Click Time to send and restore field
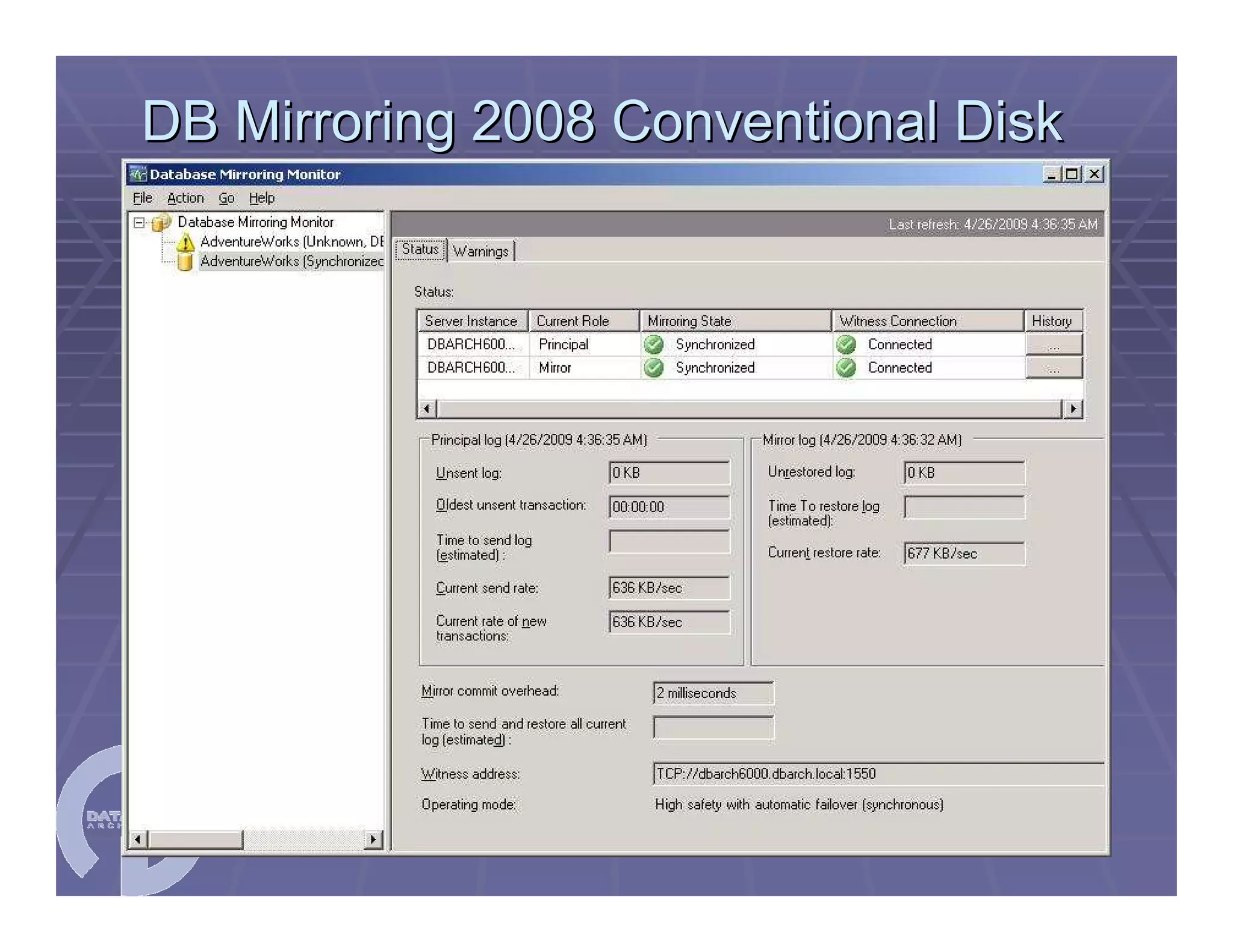 713,728
